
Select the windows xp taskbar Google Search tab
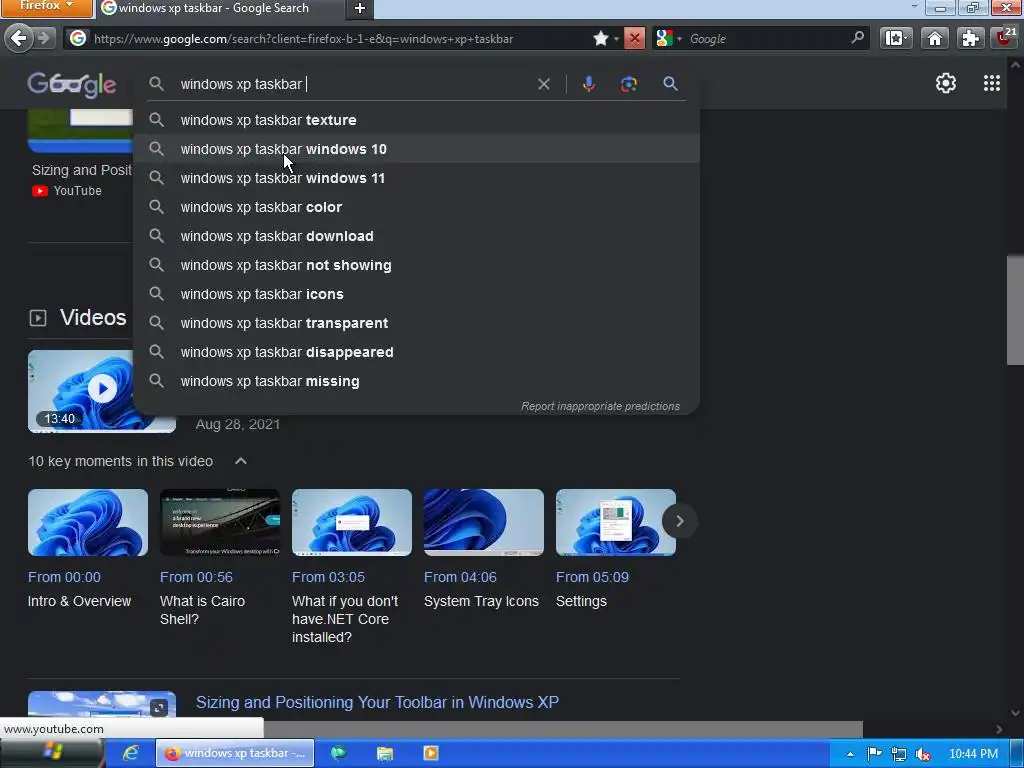tap(219, 8)
